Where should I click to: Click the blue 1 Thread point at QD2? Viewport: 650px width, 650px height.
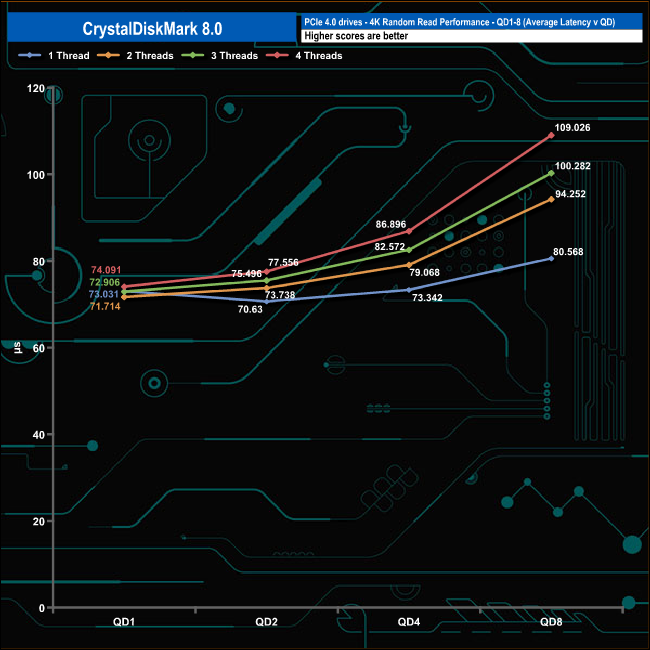(x=267, y=302)
